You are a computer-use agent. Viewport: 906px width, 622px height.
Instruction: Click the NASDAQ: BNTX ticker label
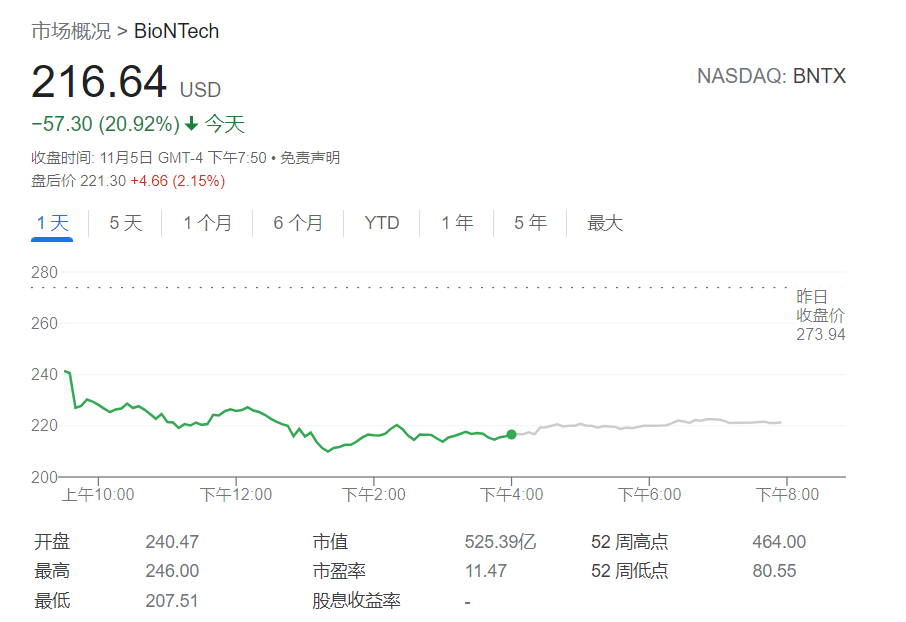pos(770,77)
